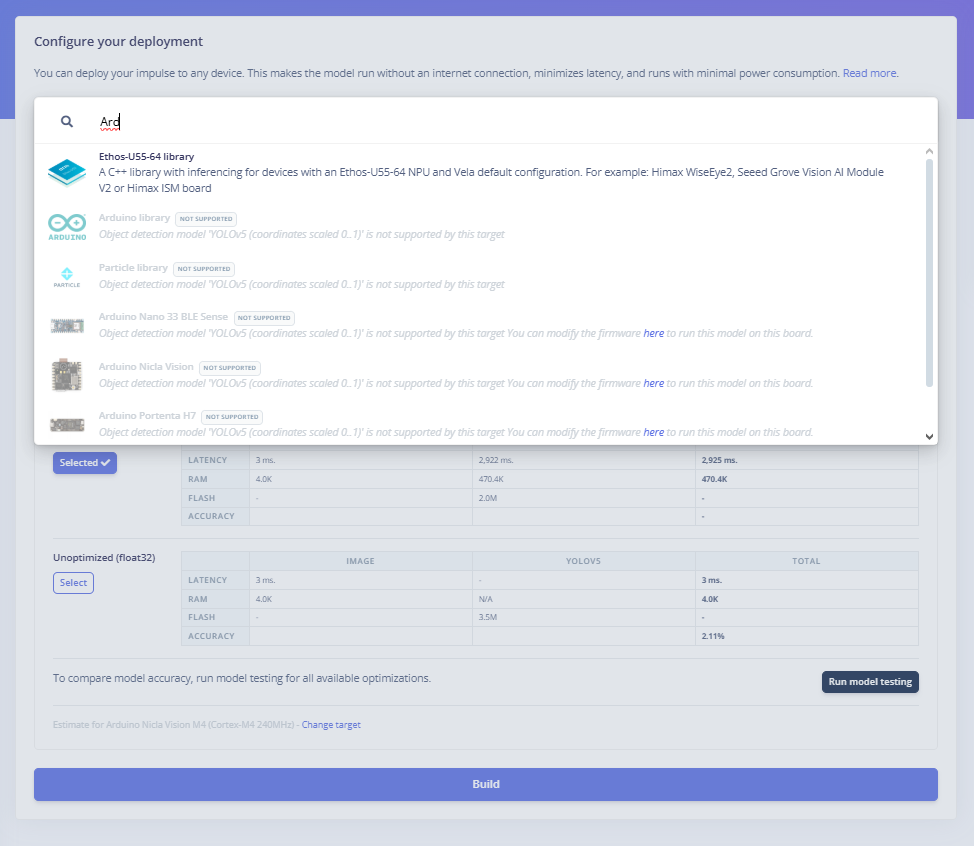Choose Select for Unoptimized (float32)
The height and width of the screenshot is (846, 974).
73,583
